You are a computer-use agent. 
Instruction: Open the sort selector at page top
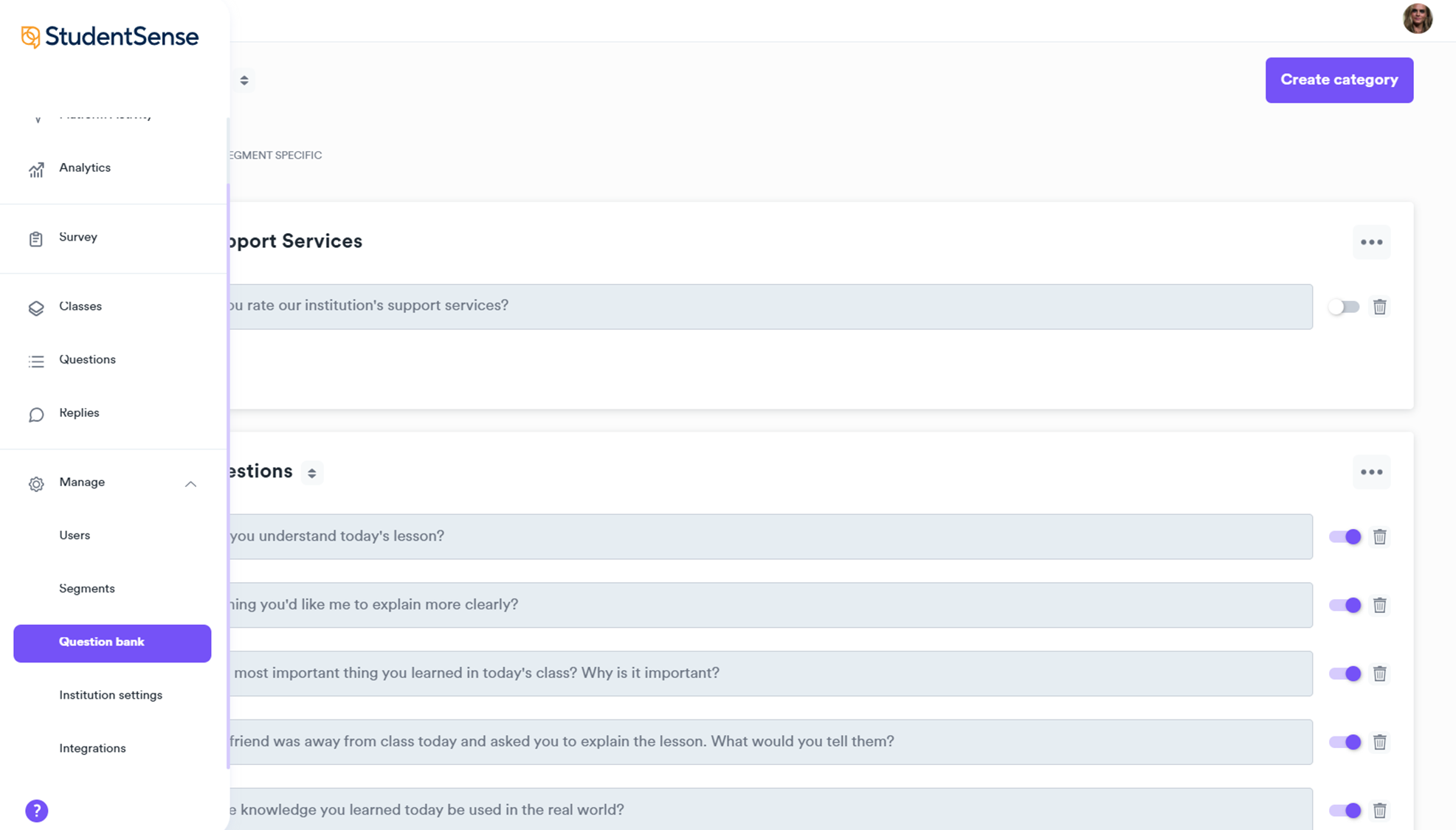244,80
